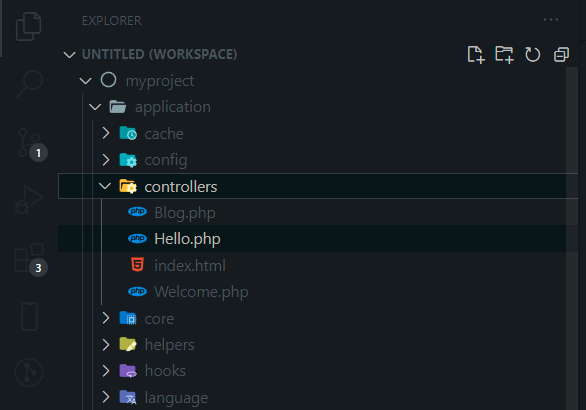Open Extensions view with badge 3
586x410 pixels.
point(31,260)
